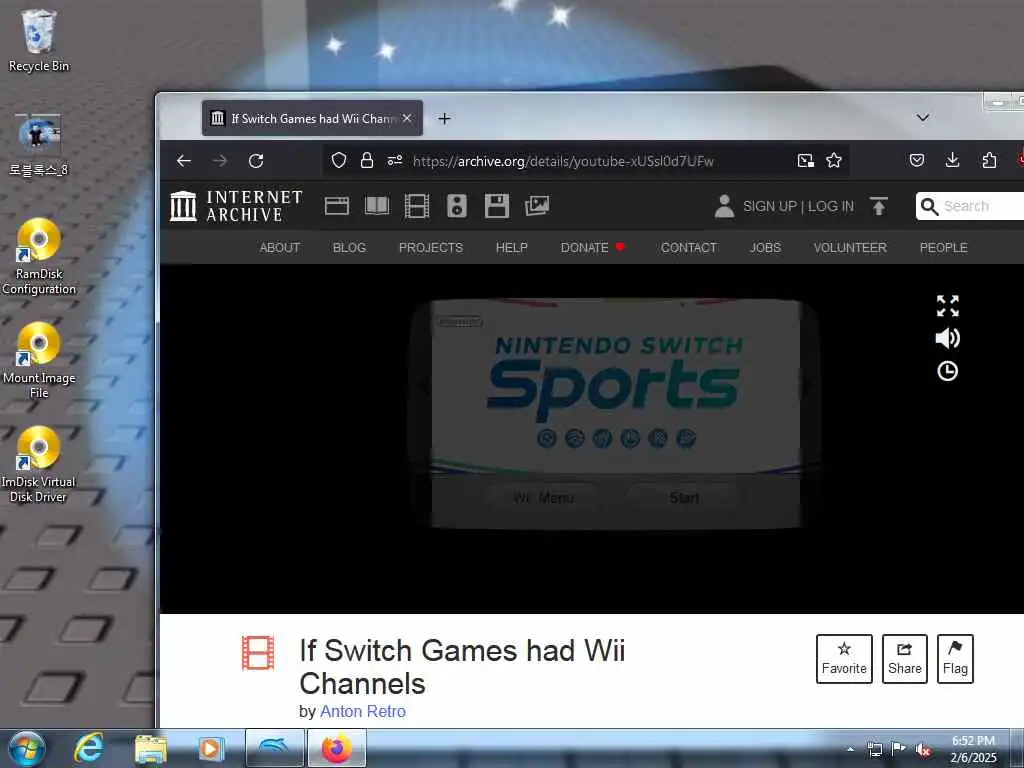Flag this item
Viewport: 1024px width, 768px height.
pyautogui.click(x=955, y=659)
